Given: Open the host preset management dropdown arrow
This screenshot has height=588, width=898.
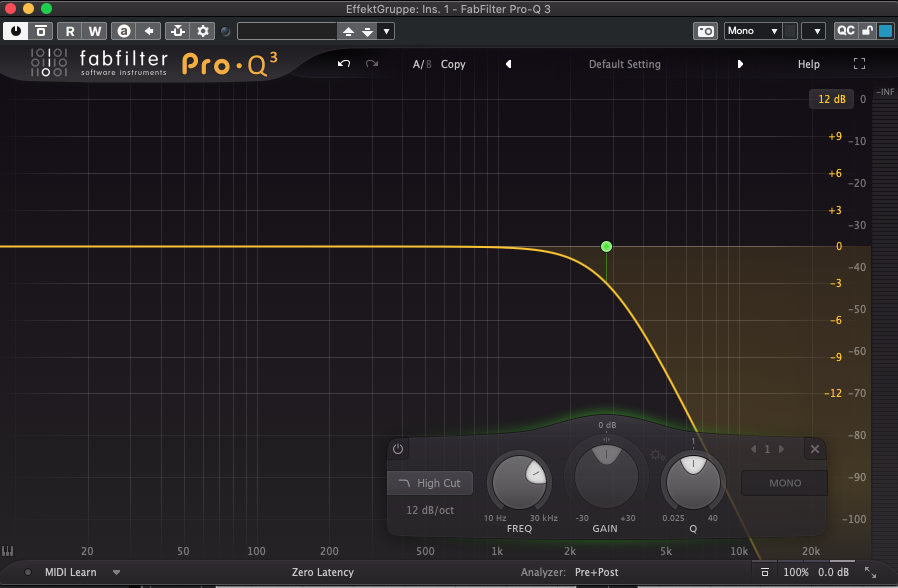Looking at the screenshot, I should [387, 31].
